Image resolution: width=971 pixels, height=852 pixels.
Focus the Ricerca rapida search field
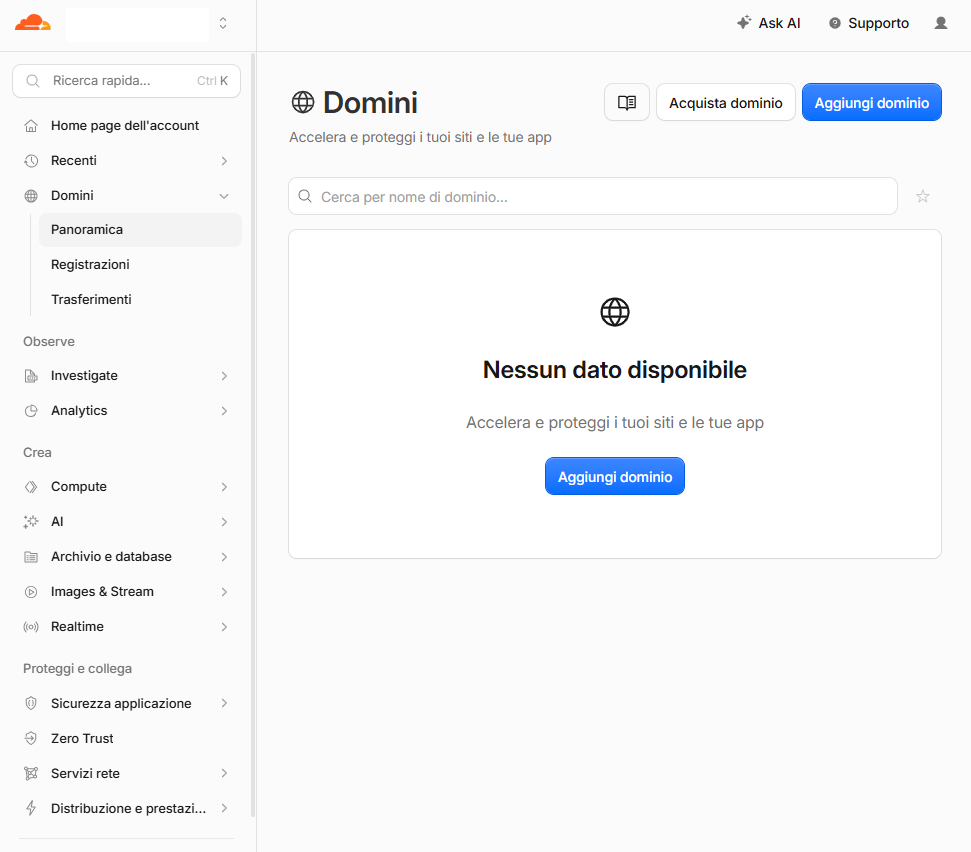(126, 81)
